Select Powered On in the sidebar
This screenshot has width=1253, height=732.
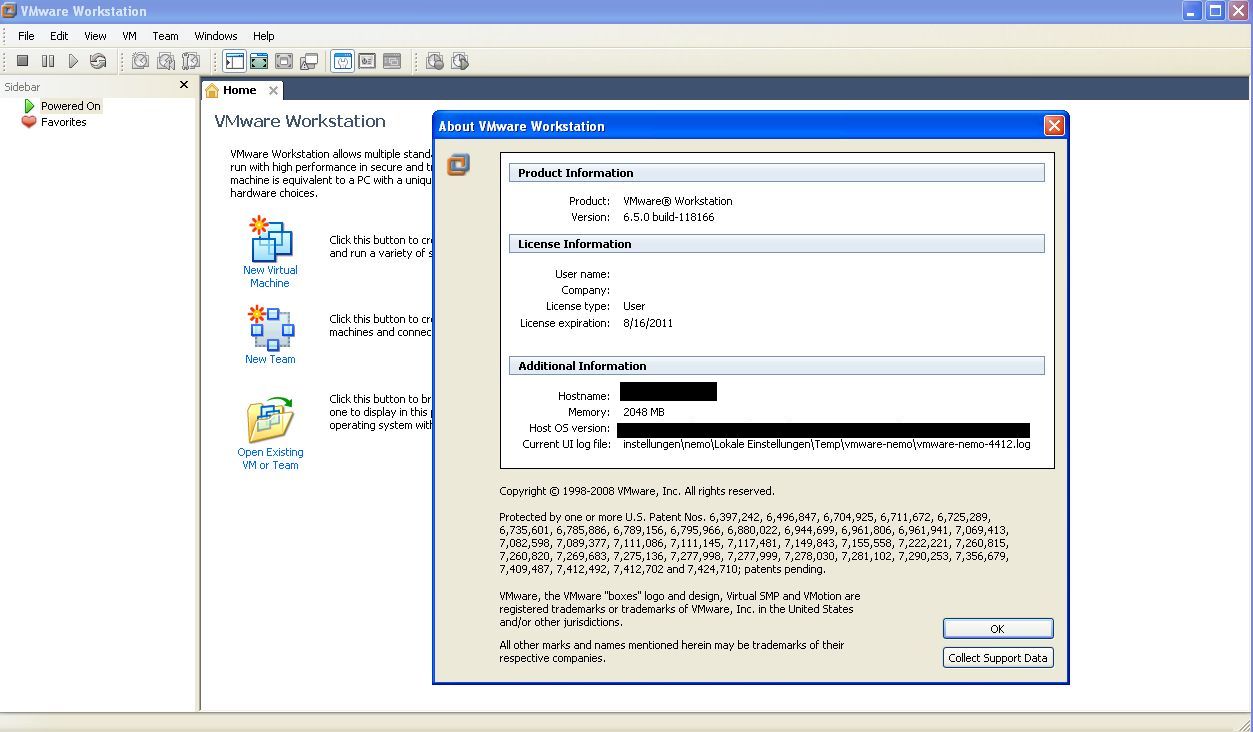[70, 106]
